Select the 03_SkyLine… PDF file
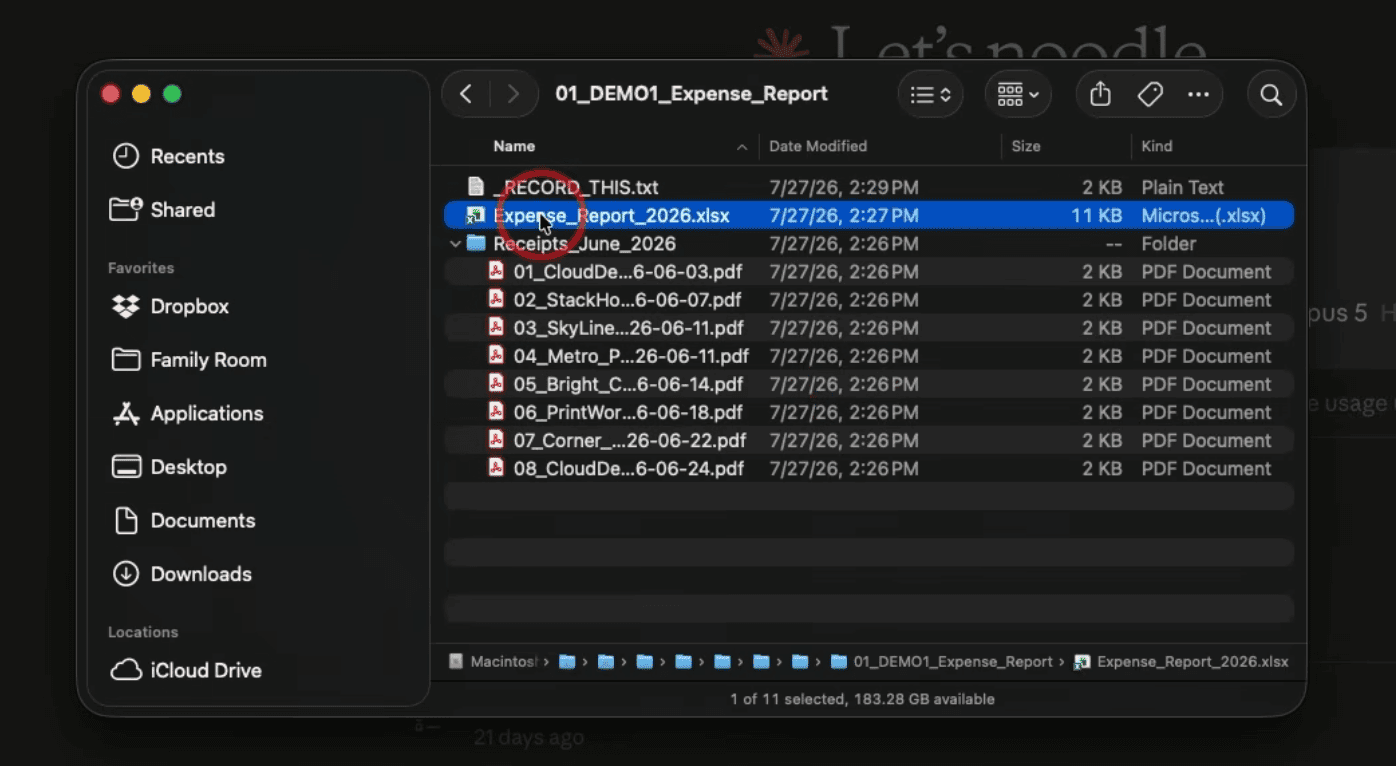 pos(868,328)
